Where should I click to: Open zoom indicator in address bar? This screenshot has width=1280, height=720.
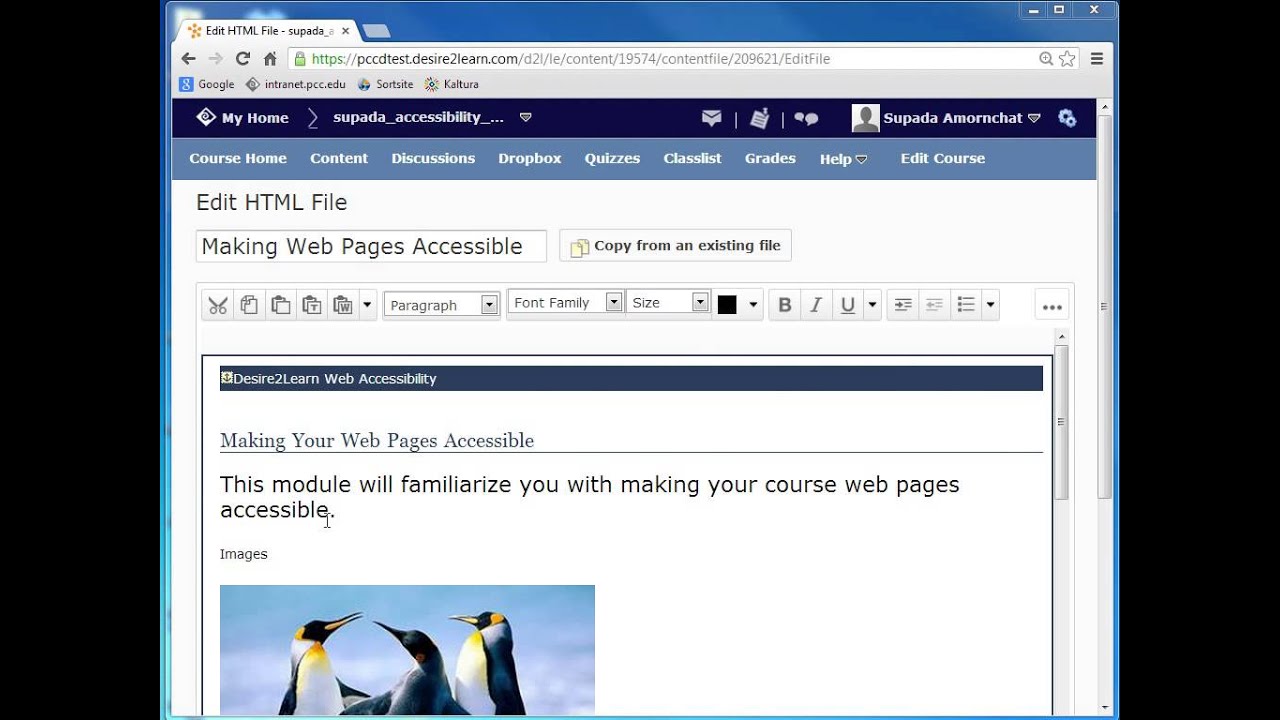(1046, 59)
